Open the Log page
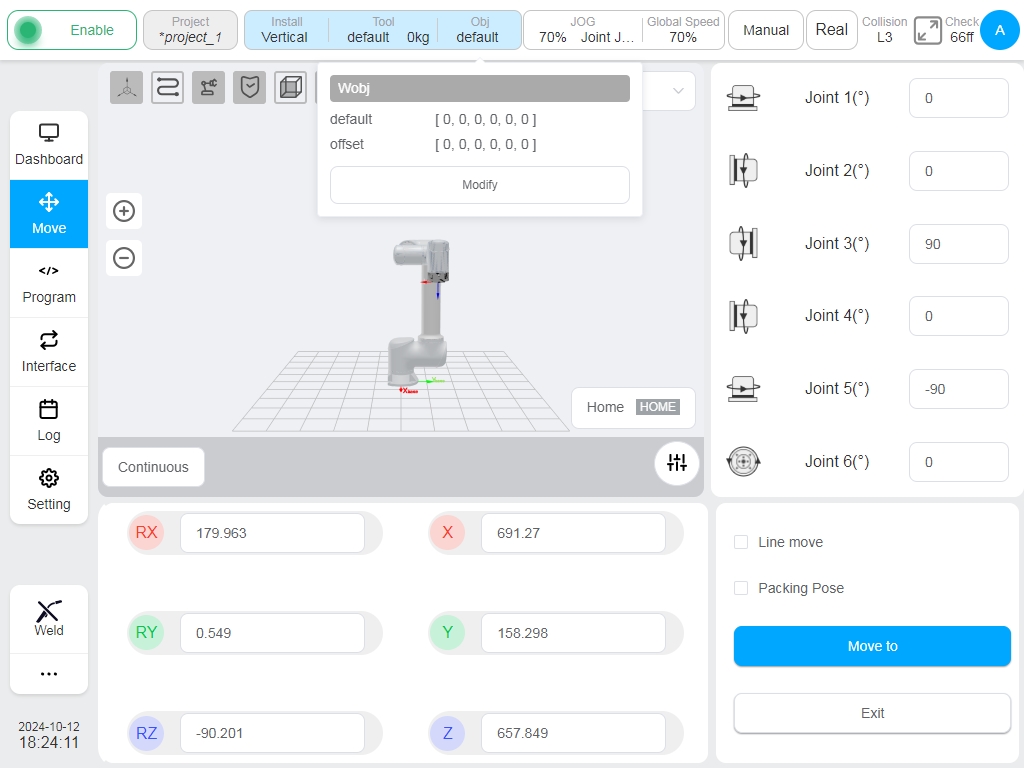Viewport: 1024px width, 768px height. pyautogui.click(x=49, y=421)
